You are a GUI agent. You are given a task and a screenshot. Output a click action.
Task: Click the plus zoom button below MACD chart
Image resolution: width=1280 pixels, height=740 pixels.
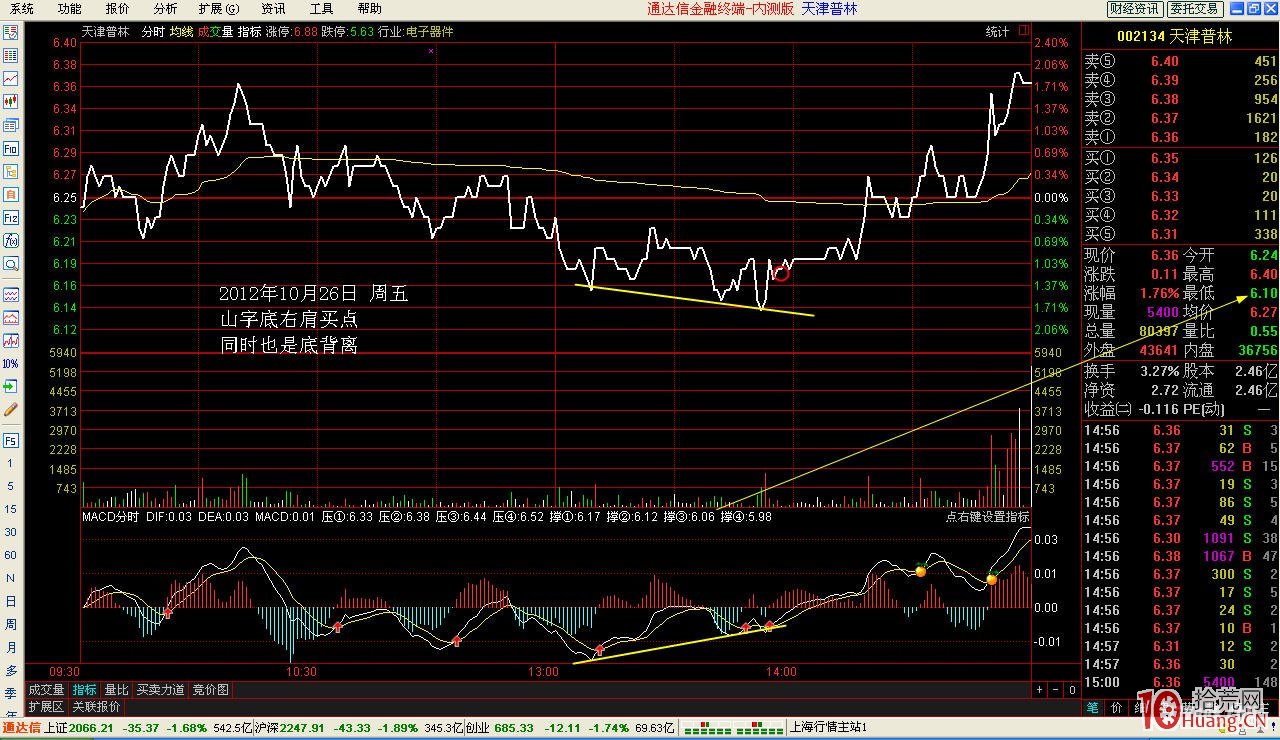point(1040,690)
